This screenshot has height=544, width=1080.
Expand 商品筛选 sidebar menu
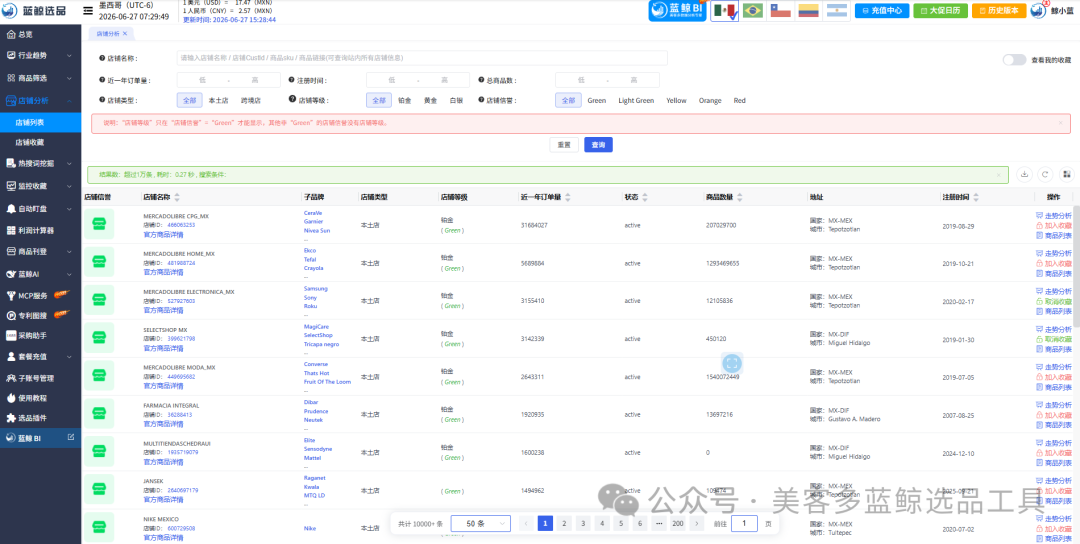tap(40, 78)
